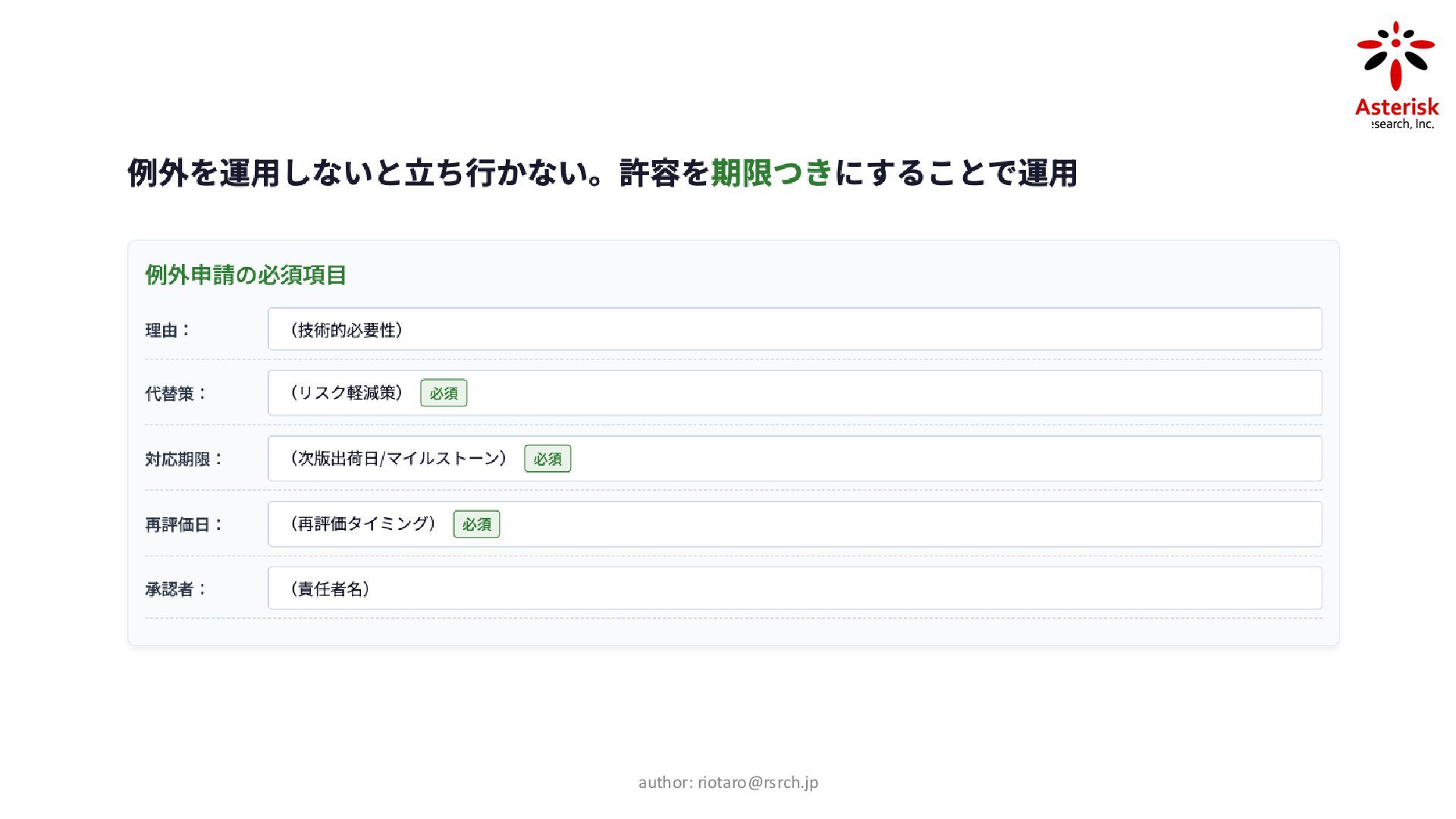Click 必須 badge in 代替策 row

[x=444, y=393]
